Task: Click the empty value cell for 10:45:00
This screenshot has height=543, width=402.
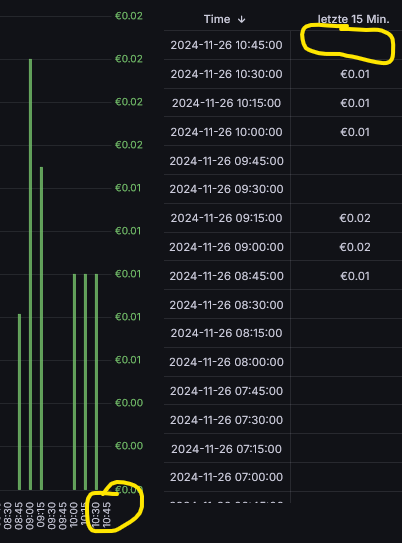Action: click(x=346, y=45)
